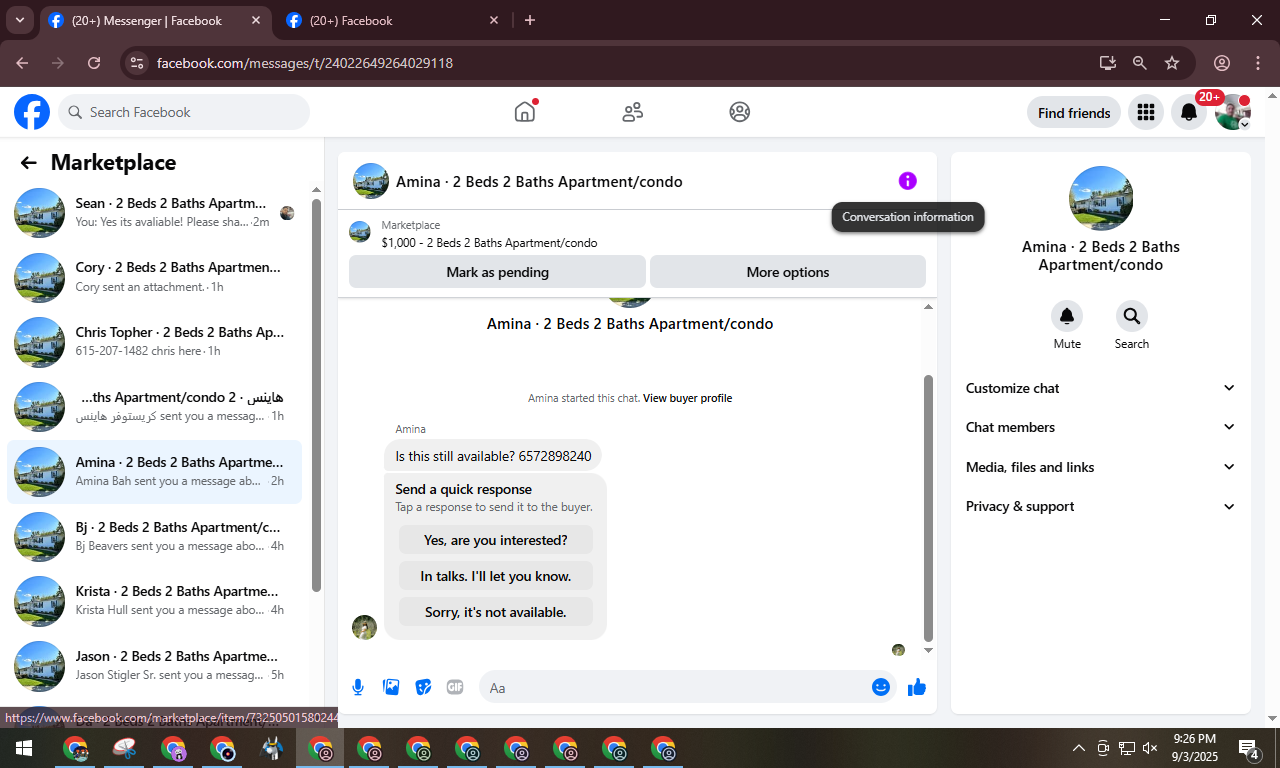The width and height of the screenshot is (1280, 768).
Task: Switch to the second Facebook browser tab
Action: (x=392, y=21)
